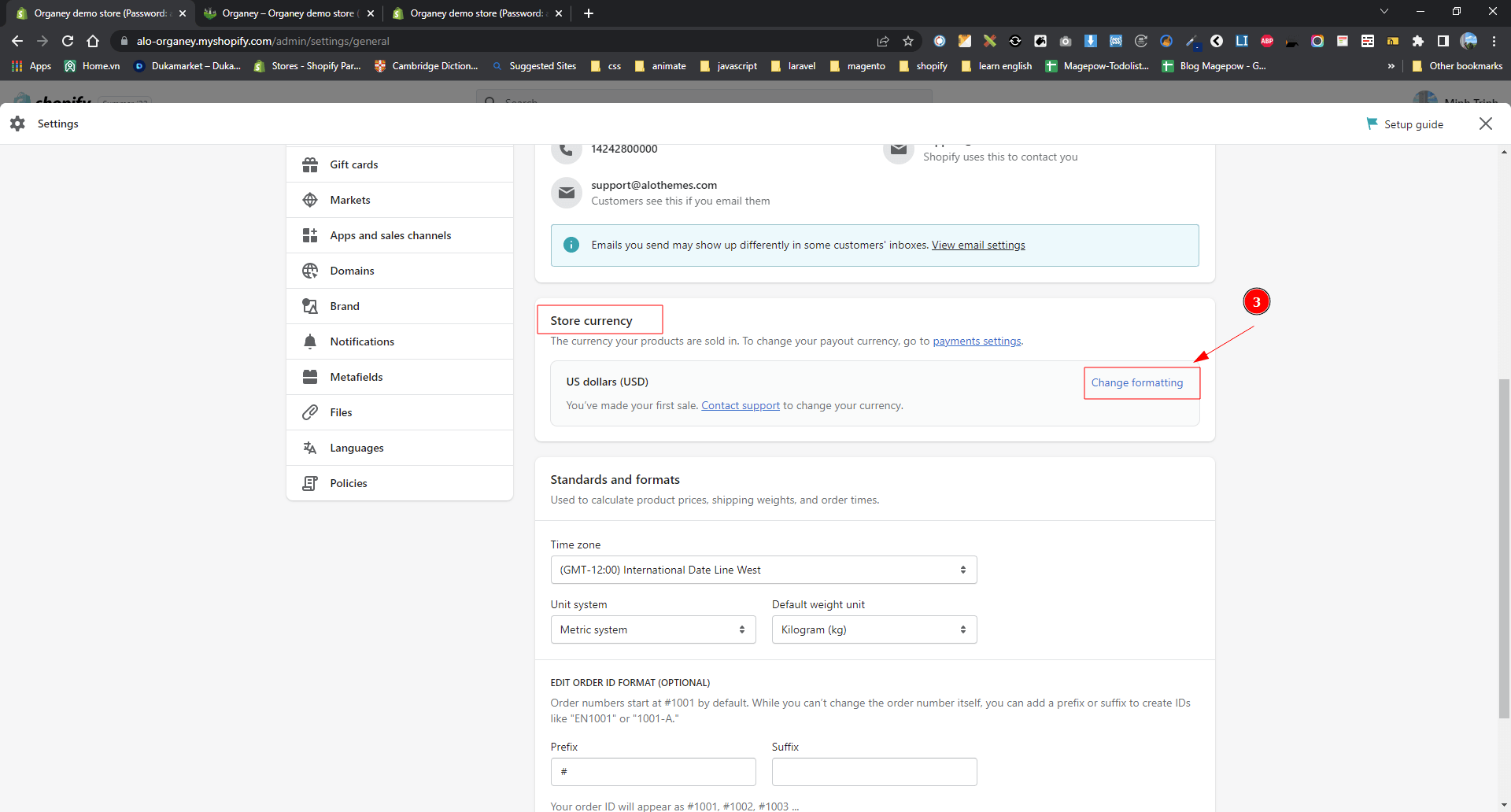Click the Gift cards icon in sidebar
Screen dimensions: 1511x812
[310, 164]
